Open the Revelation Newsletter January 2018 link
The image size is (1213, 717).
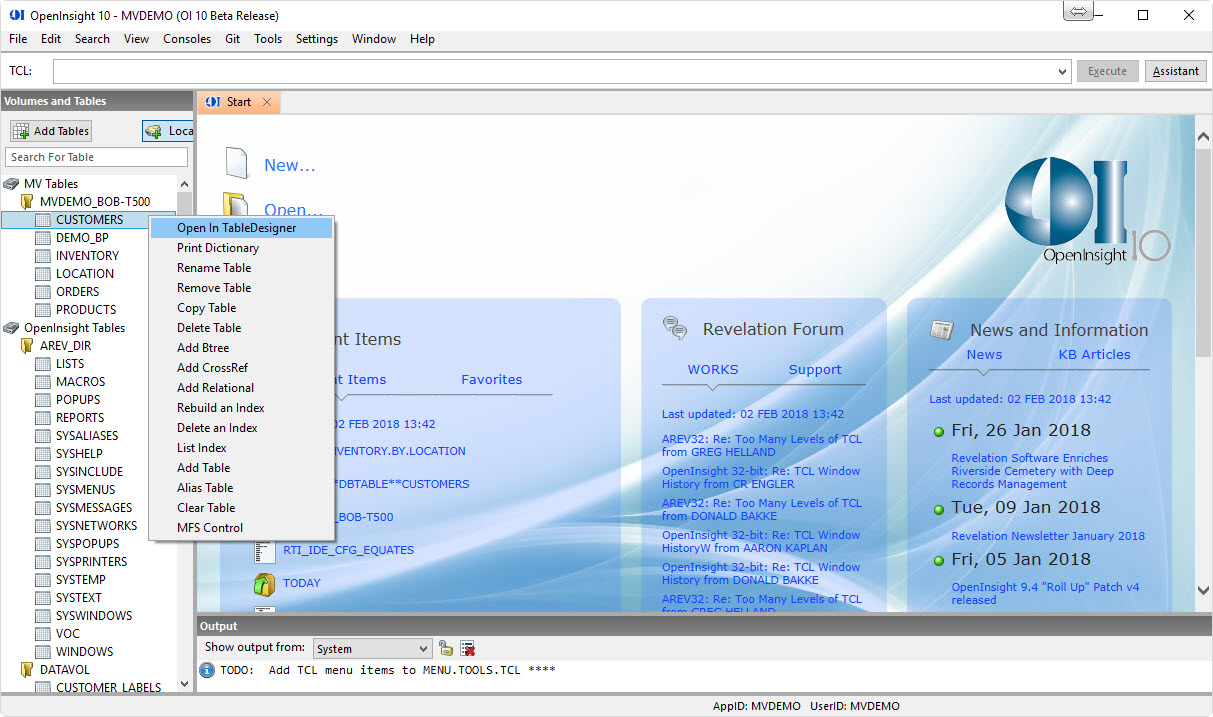click(1048, 536)
